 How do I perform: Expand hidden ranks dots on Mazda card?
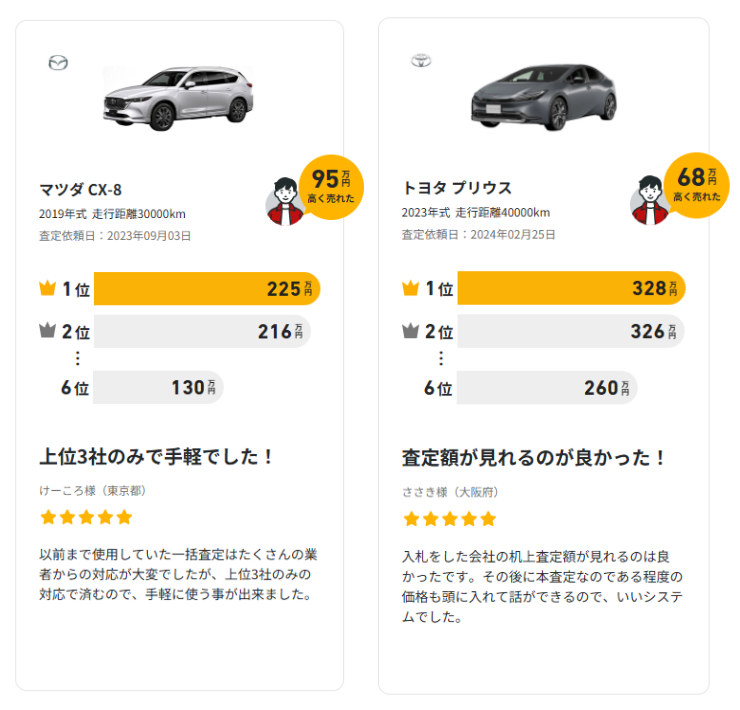pos(78,359)
